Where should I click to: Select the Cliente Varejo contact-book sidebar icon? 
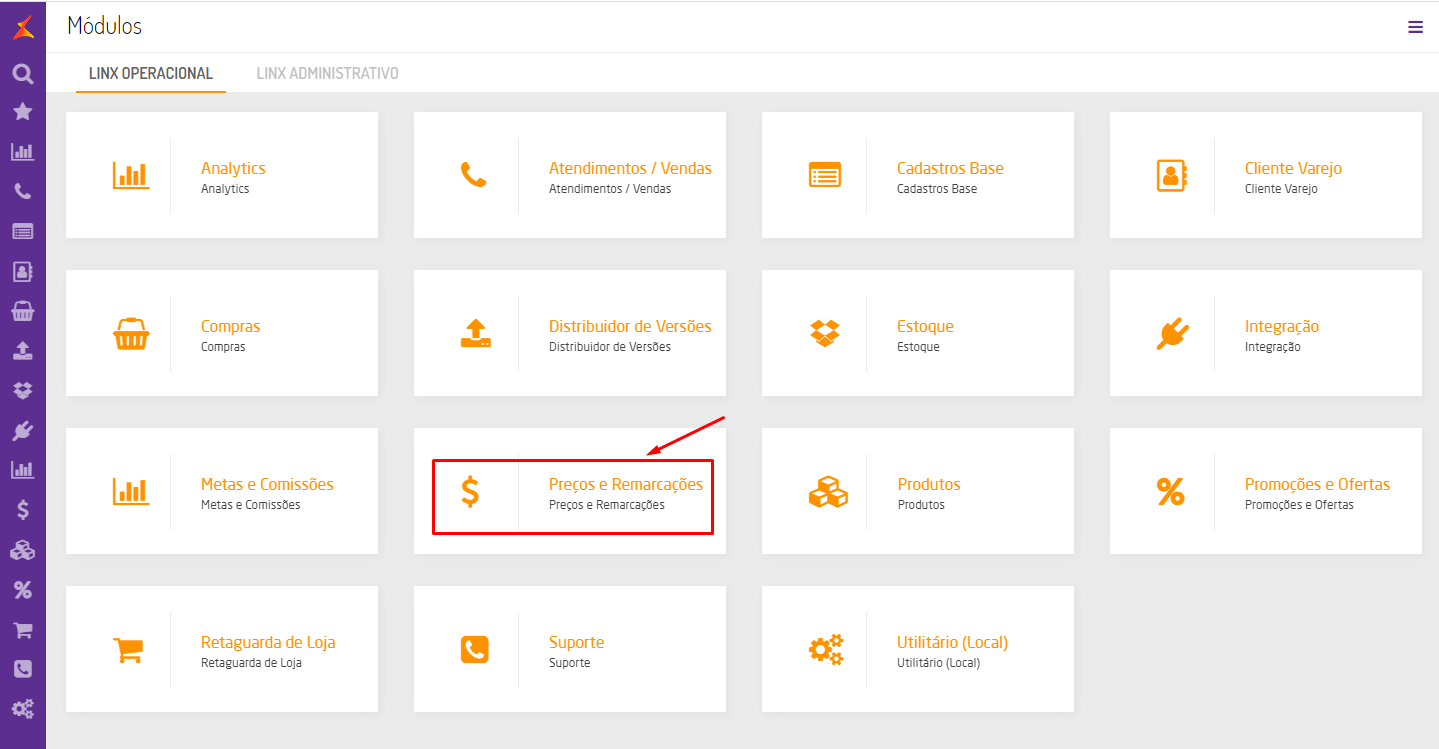22,271
